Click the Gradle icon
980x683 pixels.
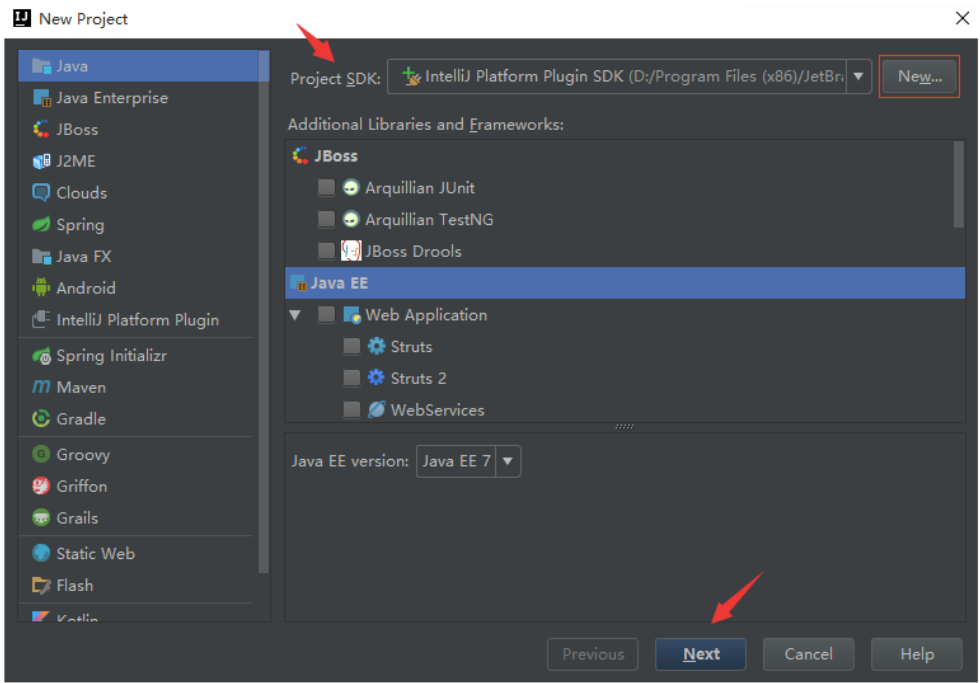pyautogui.click(x=41, y=419)
